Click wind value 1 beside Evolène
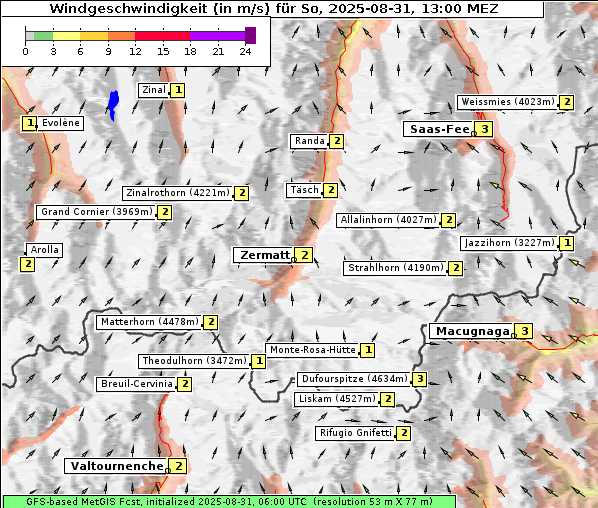 [x=29, y=123]
